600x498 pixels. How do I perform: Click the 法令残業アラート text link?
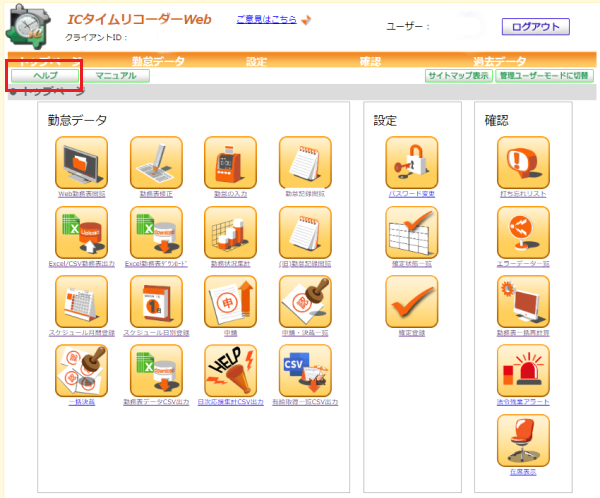point(523,402)
